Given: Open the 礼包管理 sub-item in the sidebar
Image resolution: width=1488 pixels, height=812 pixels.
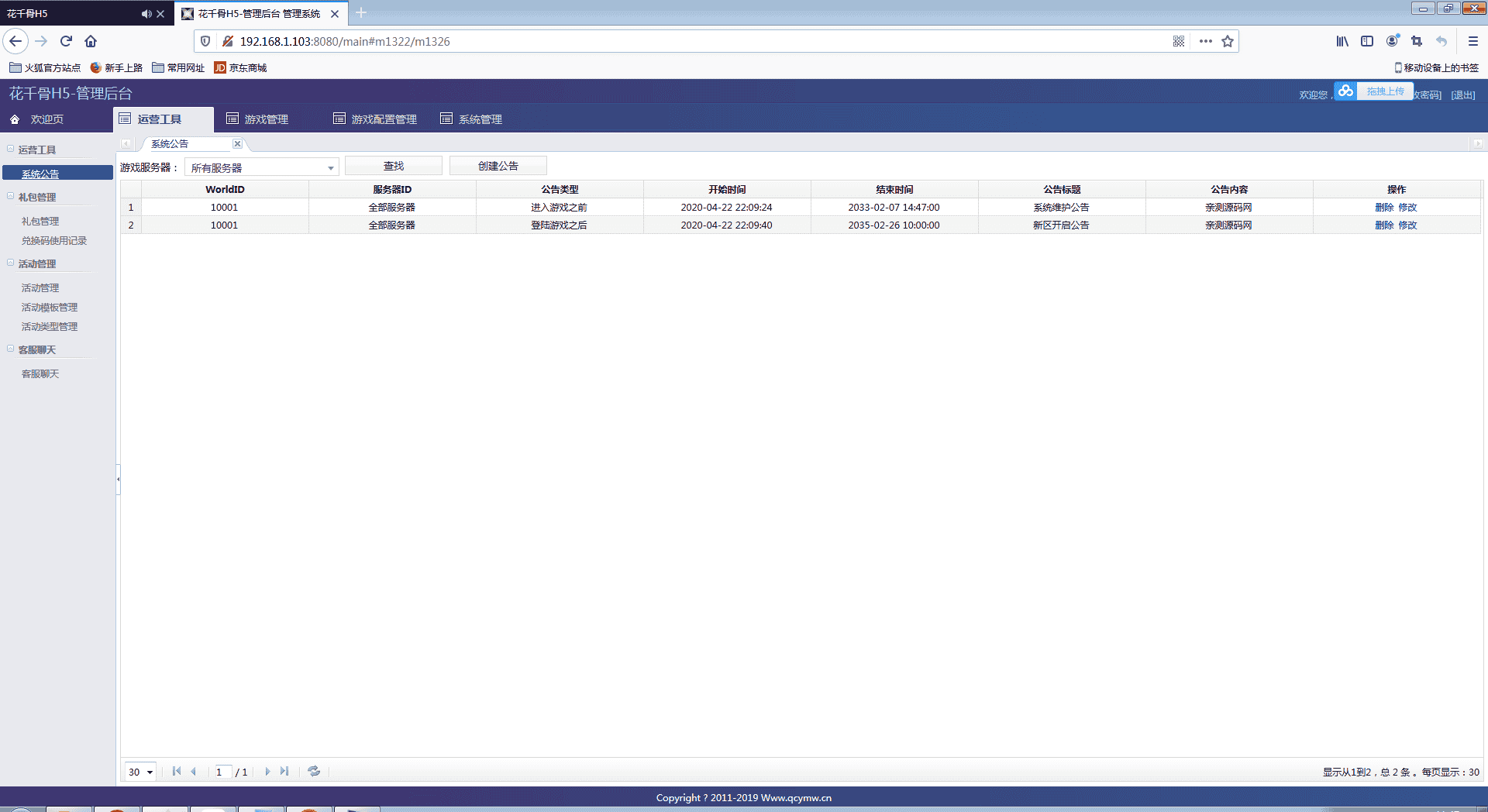Looking at the screenshot, I should [40, 221].
